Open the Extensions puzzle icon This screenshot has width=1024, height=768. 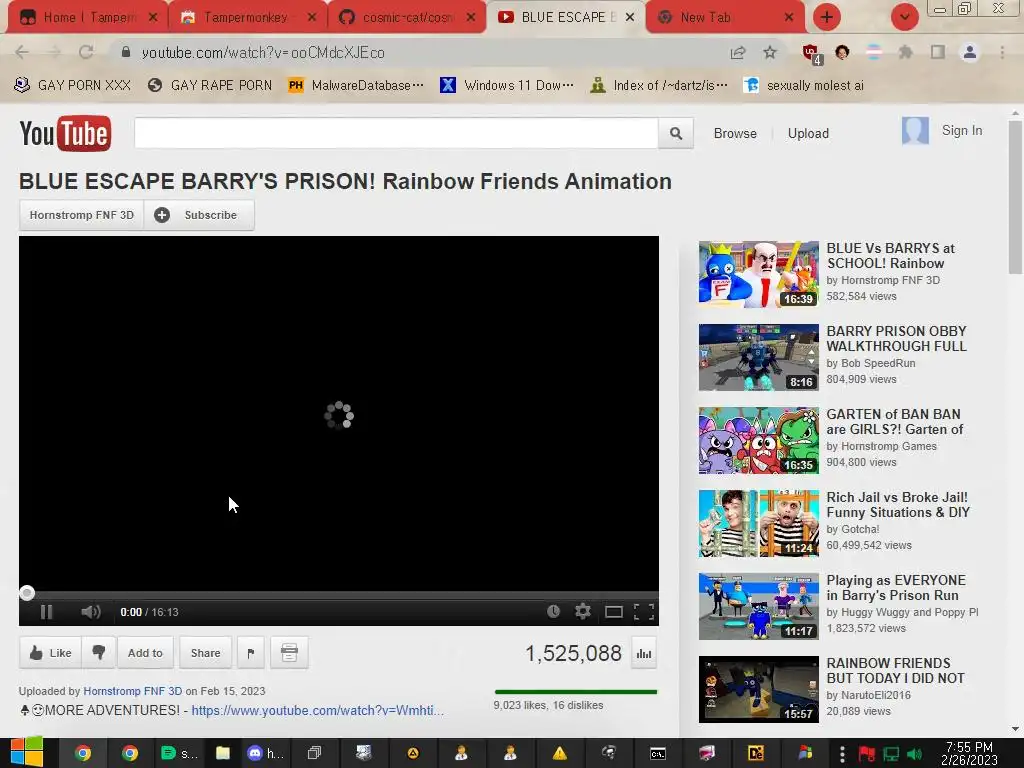(x=905, y=52)
